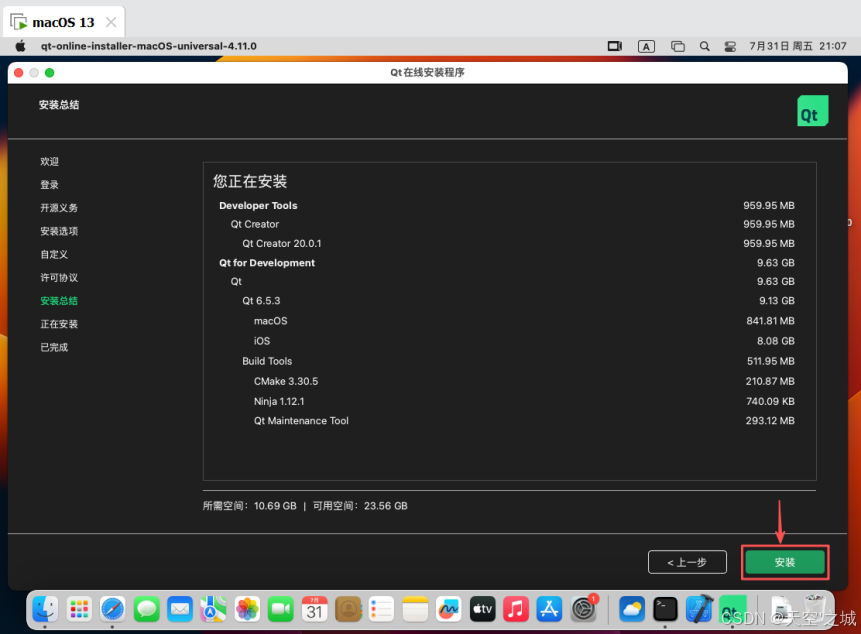Click the Qt for Development row
Screen dimensions: 861x634
[x=506, y=262]
